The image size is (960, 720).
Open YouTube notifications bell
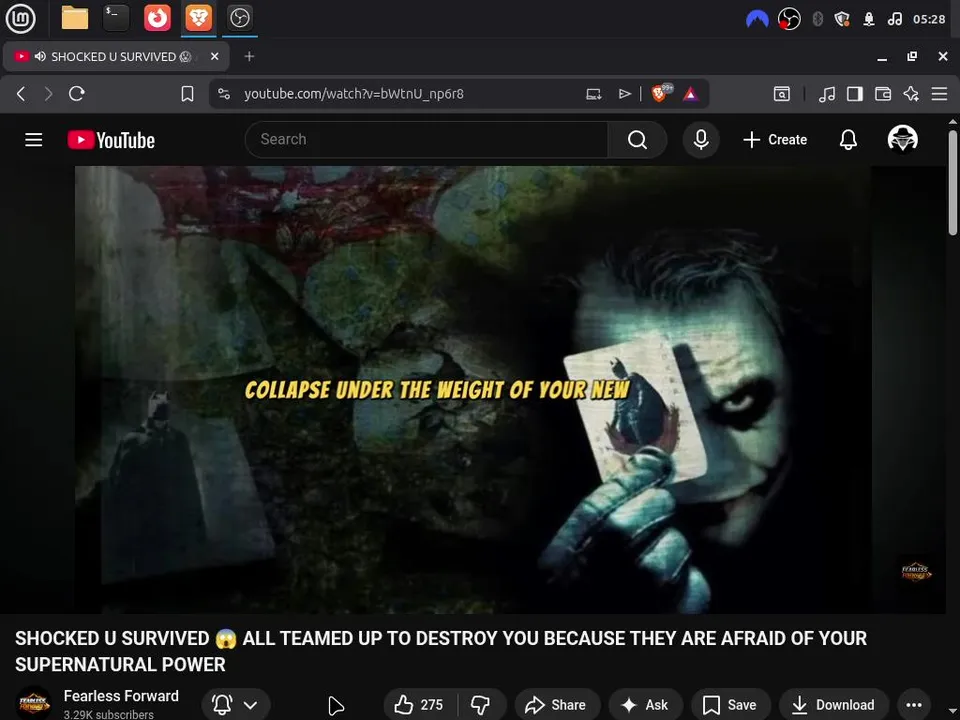point(848,140)
